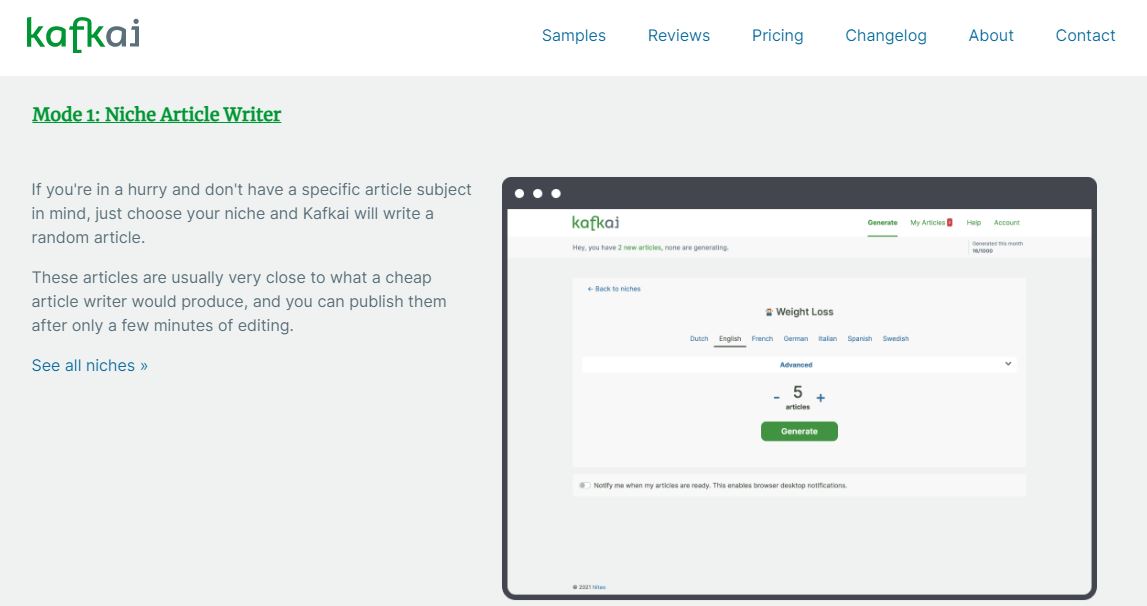Viewport: 1147px width, 606px height.
Task: Click the Generated this month counter
Action: tap(997, 247)
